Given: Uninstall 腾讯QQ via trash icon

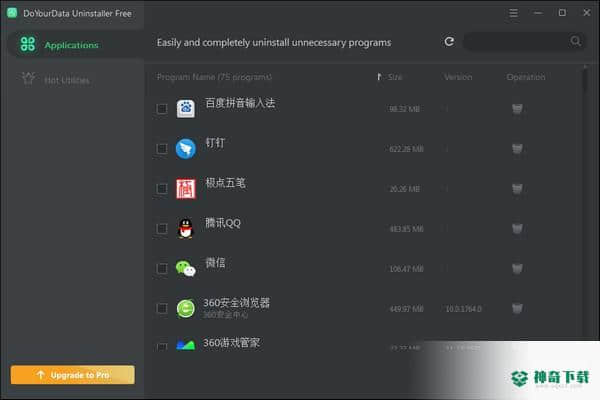Looking at the screenshot, I should (517, 229).
